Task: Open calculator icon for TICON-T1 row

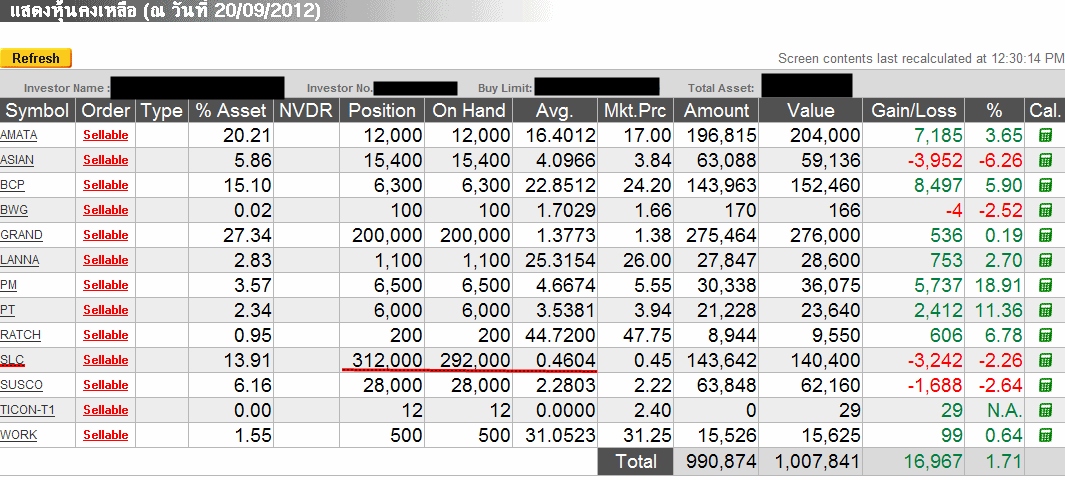Action: point(1045,410)
